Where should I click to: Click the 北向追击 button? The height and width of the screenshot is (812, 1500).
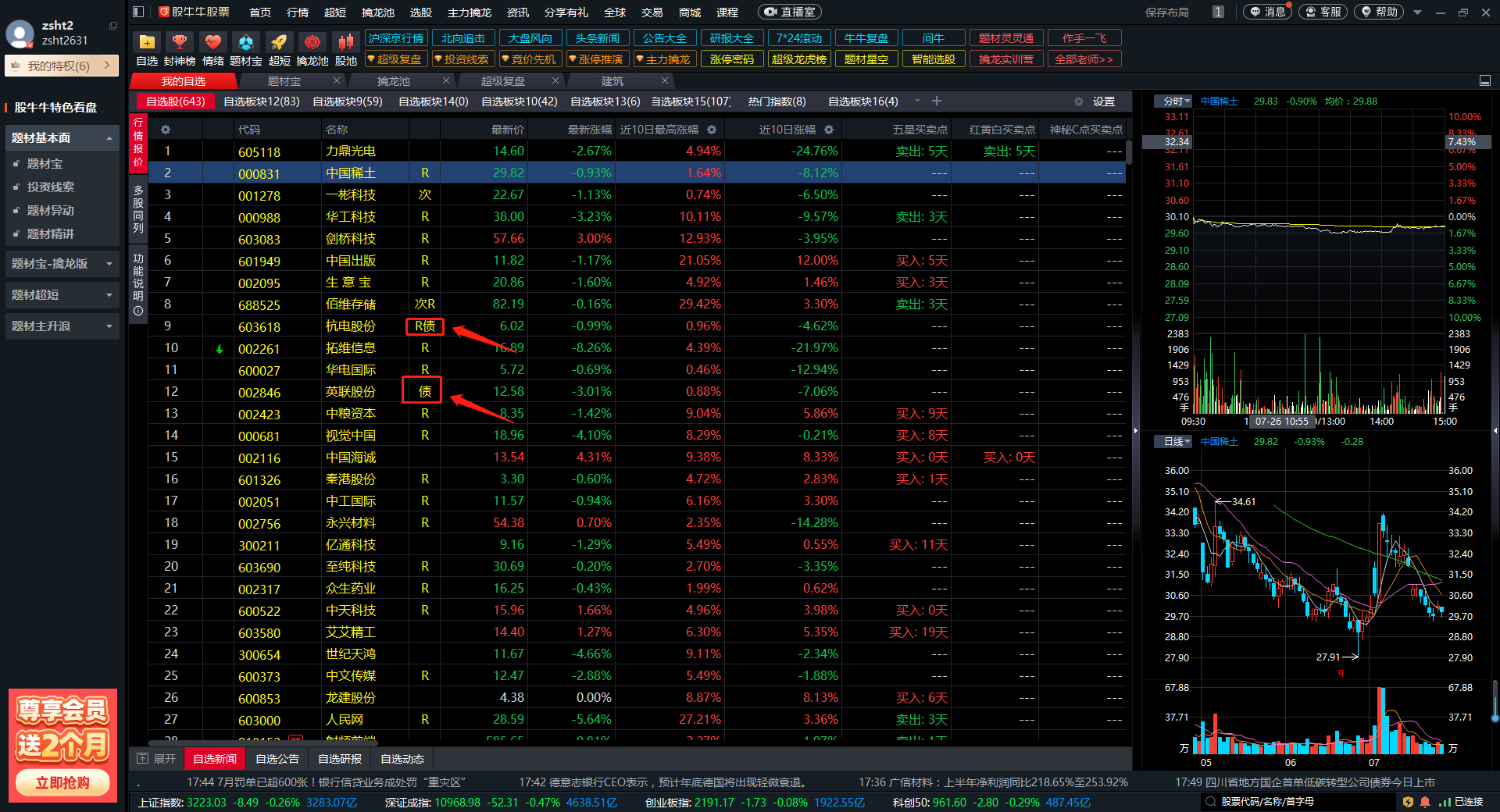463,38
